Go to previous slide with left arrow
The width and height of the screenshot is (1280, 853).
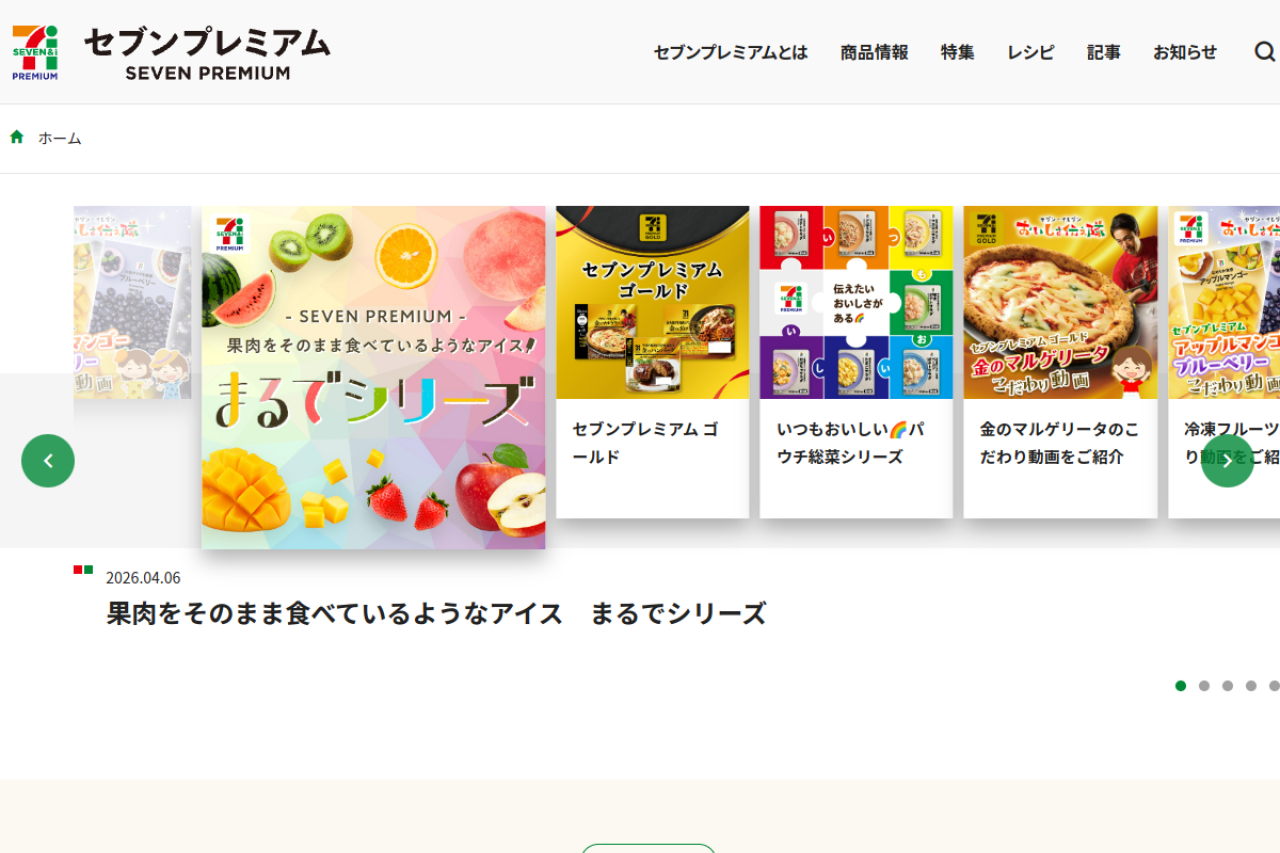(x=48, y=461)
